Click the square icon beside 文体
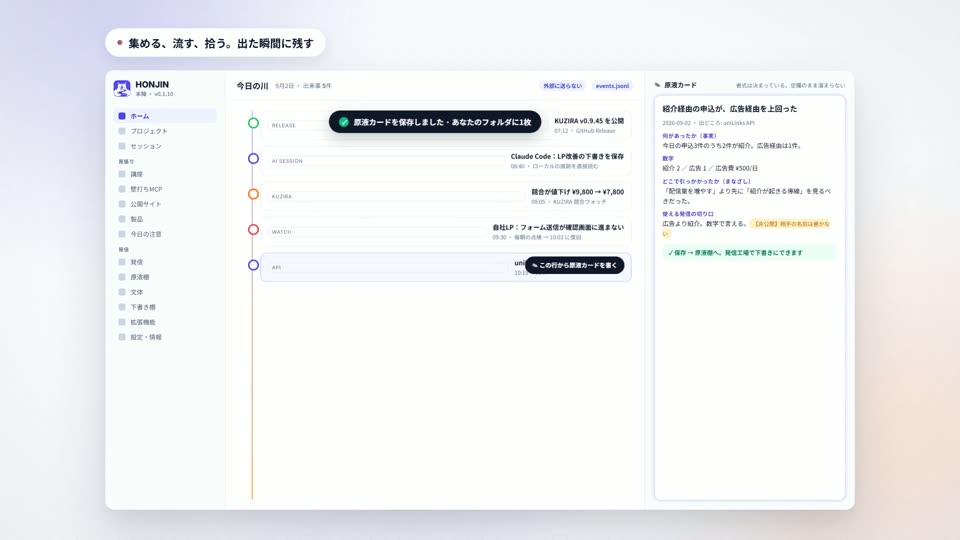The height and width of the screenshot is (540, 960). (122, 292)
